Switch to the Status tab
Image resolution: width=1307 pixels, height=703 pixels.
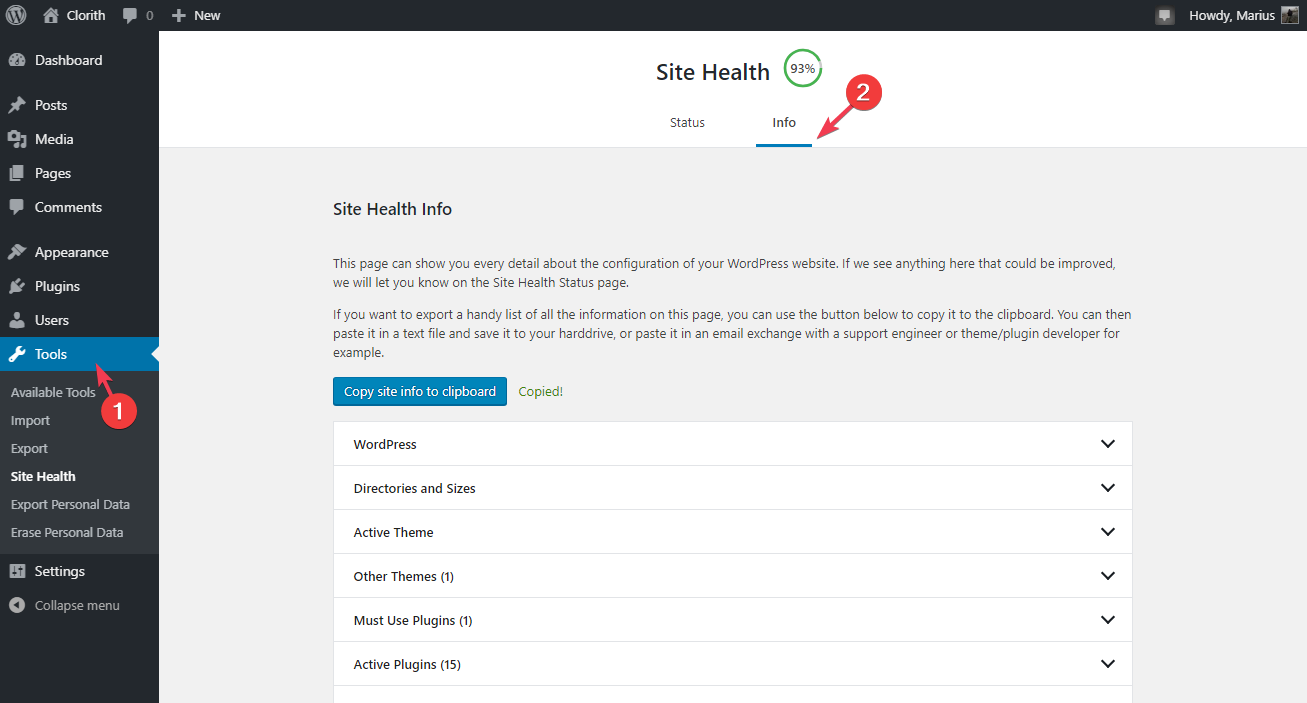[687, 122]
